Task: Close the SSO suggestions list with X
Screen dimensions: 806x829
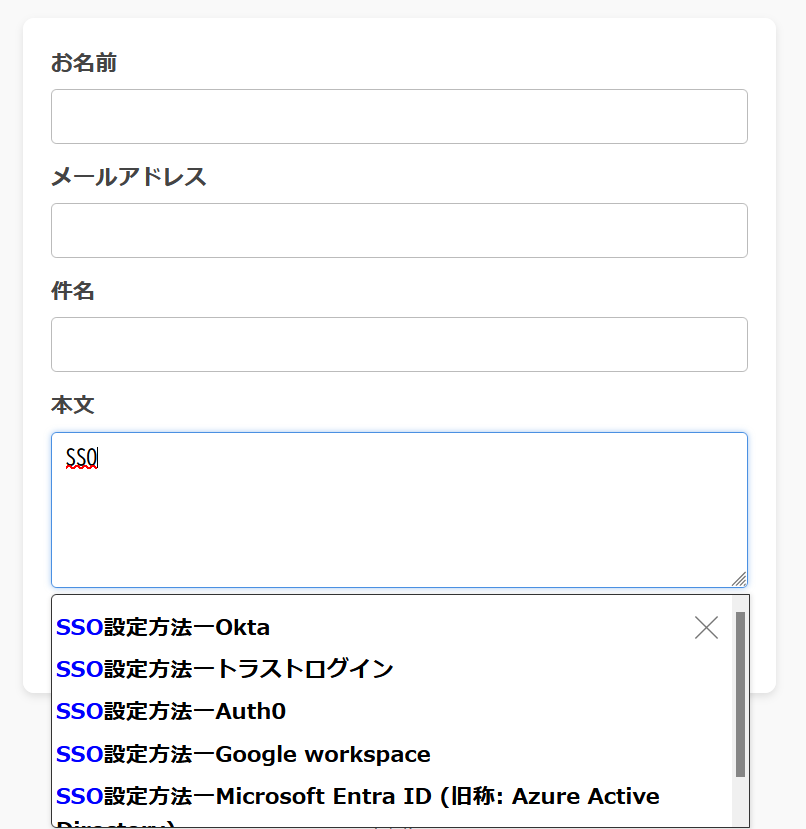Action: 706,628
